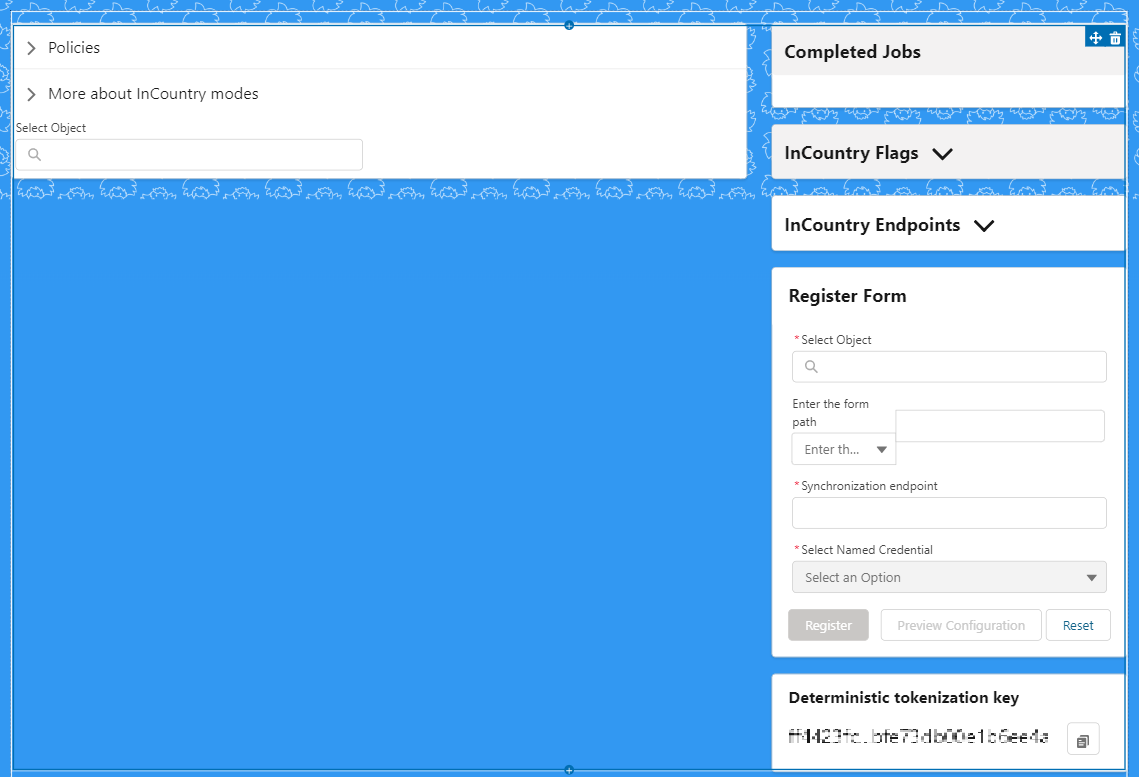Click the move handle icon on Completed Jobs

[x=1095, y=38]
